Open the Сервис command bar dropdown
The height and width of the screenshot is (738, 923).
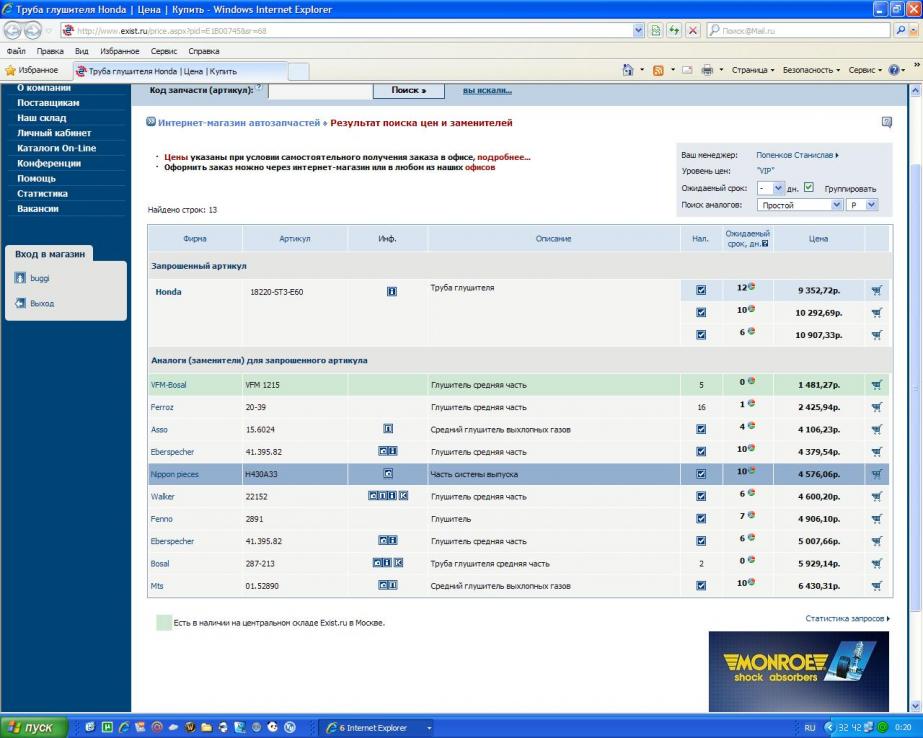click(x=865, y=70)
